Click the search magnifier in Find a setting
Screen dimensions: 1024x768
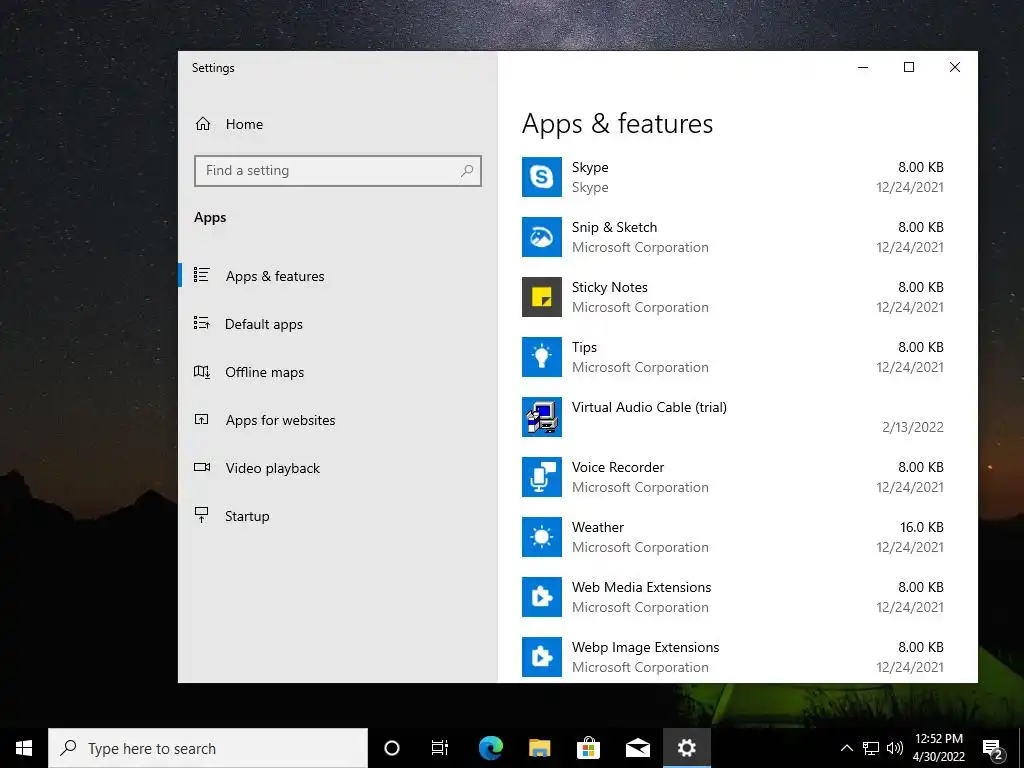[x=467, y=171]
